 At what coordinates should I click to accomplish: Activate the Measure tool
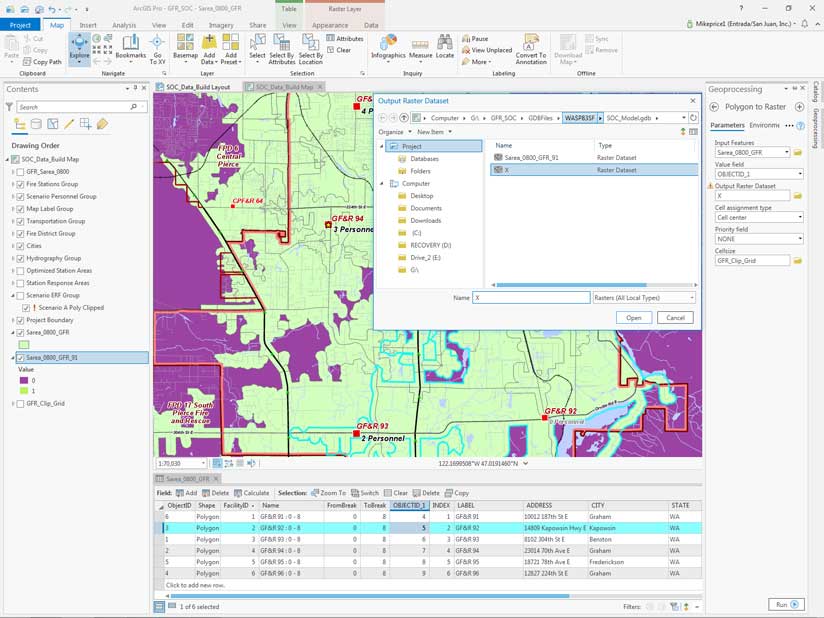pos(420,46)
